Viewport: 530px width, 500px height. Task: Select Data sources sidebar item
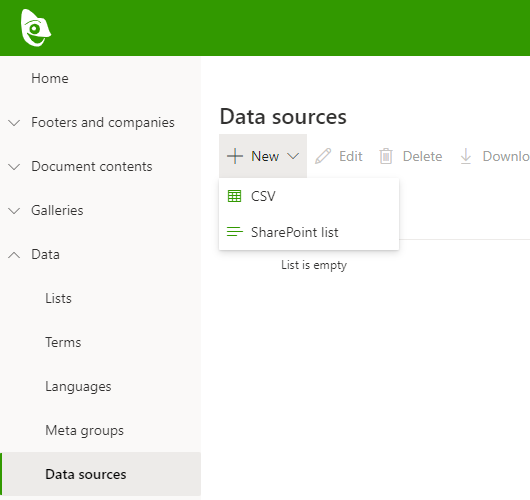[x=100, y=474]
